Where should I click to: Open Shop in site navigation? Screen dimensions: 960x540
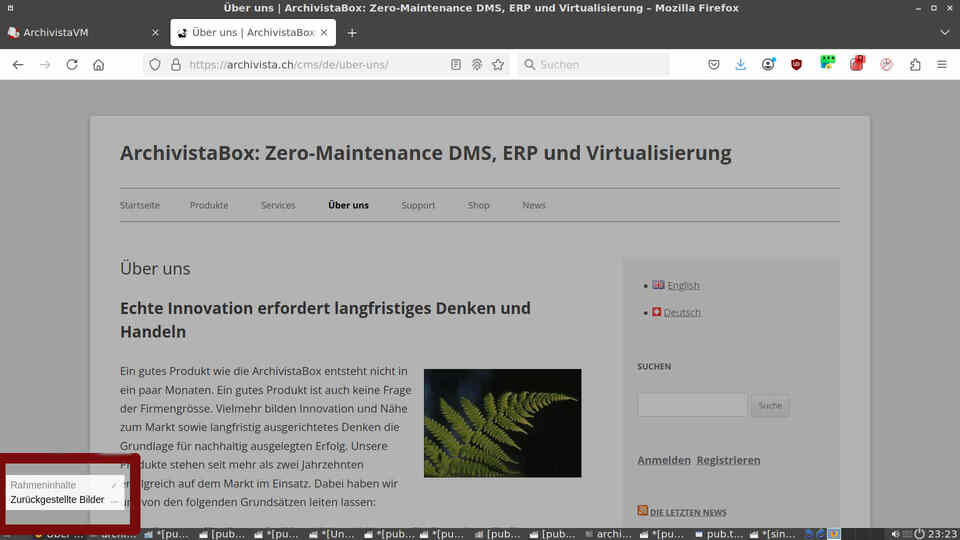tap(478, 205)
